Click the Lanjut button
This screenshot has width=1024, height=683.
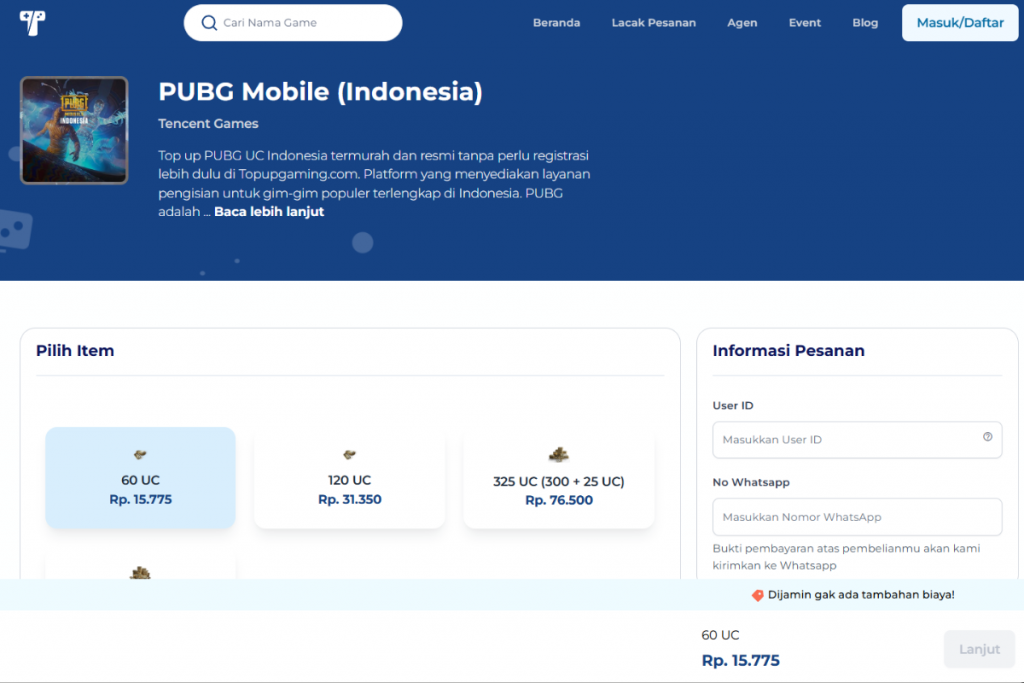point(979,649)
